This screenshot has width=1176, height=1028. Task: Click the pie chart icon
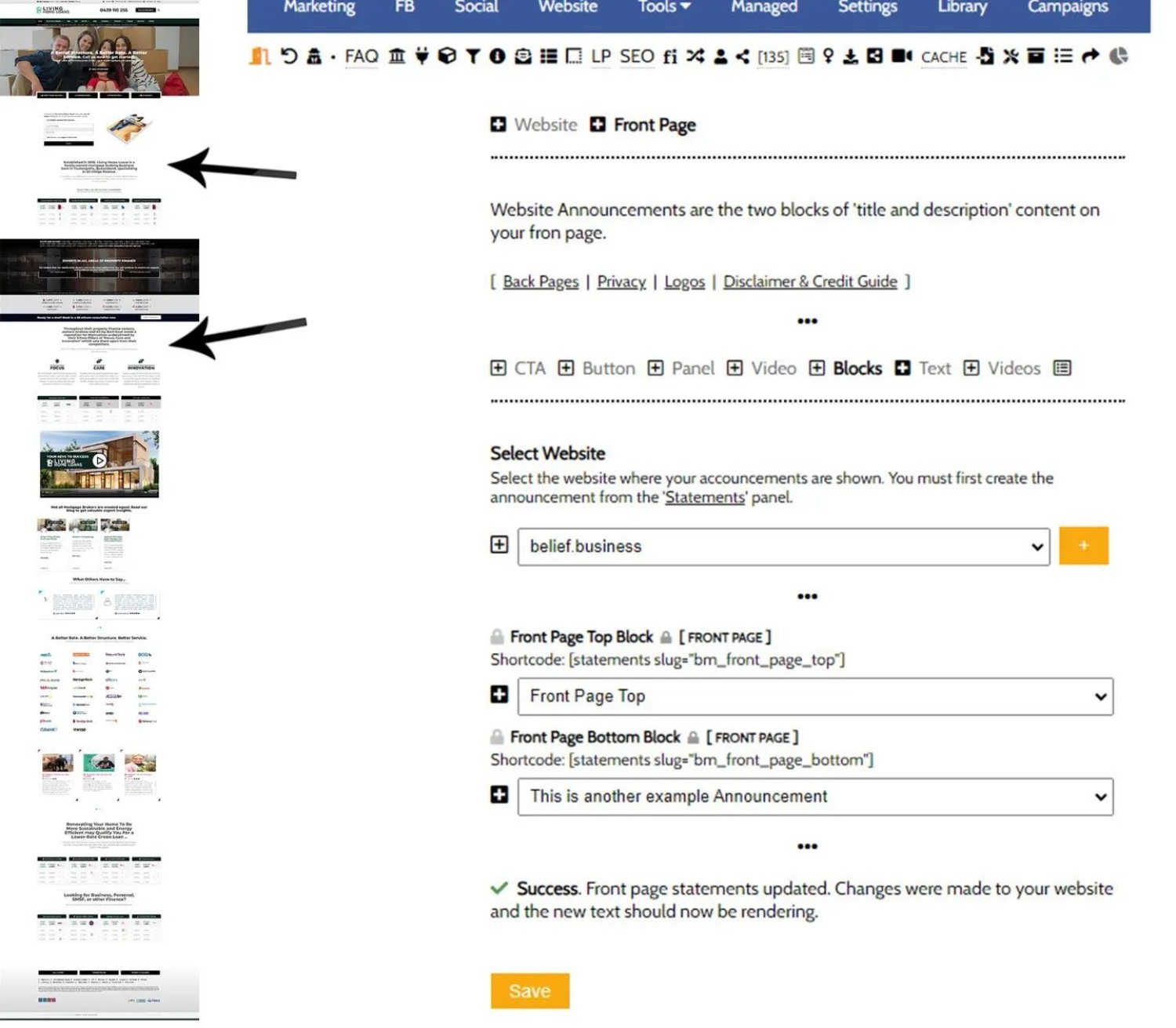point(1119,56)
